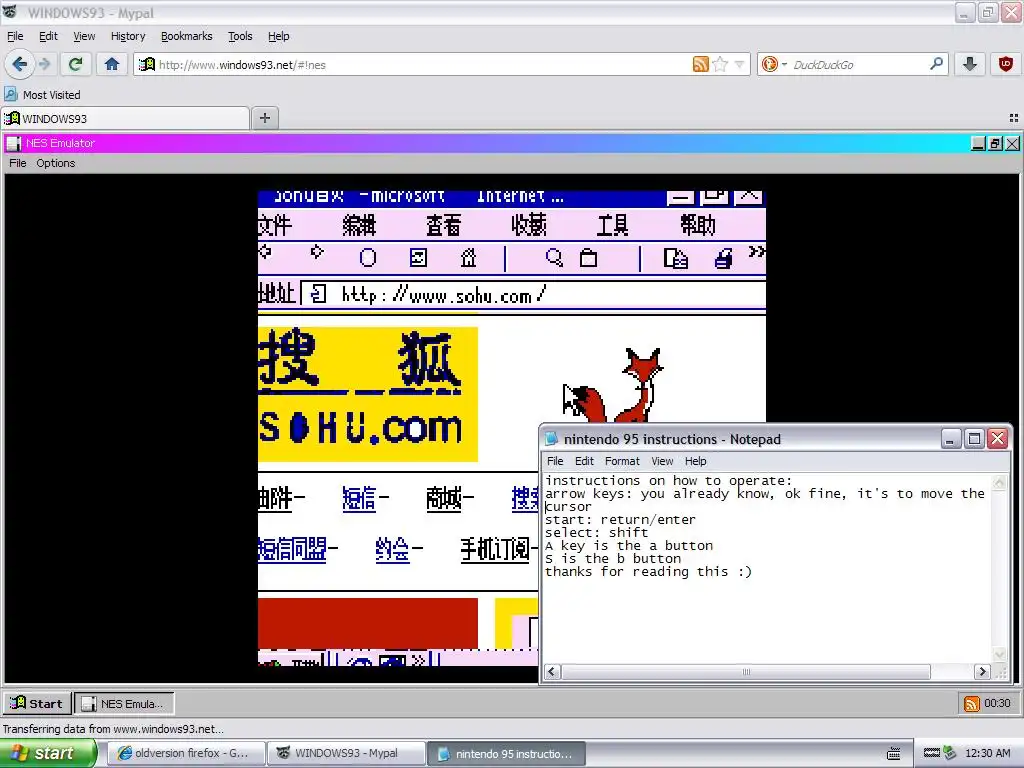Open a new tab with plus button
This screenshot has width=1024, height=768.
[x=264, y=118]
